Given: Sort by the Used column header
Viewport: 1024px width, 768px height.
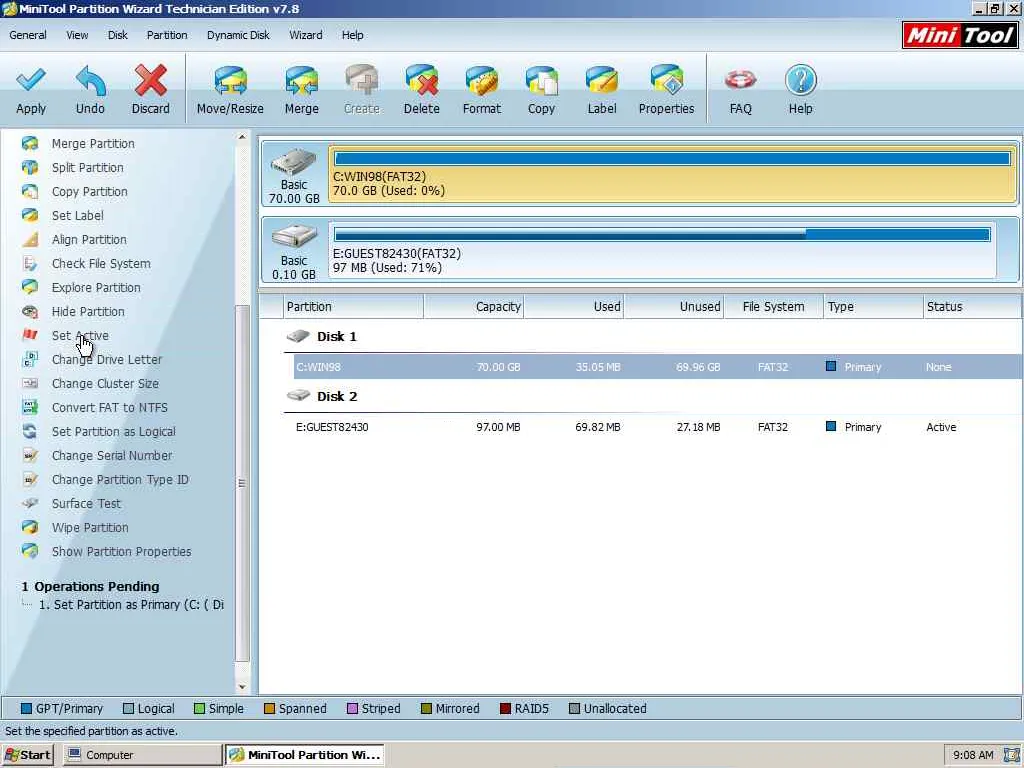Looking at the screenshot, I should click(574, 306).
